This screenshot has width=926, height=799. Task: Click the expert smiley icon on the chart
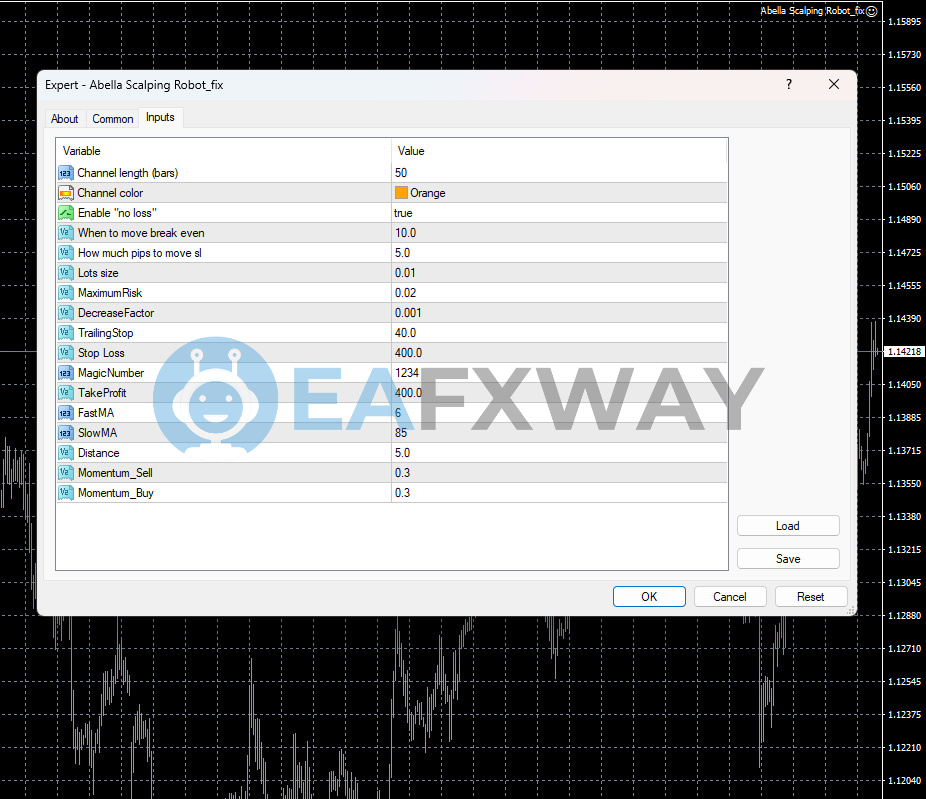[872, 11]
